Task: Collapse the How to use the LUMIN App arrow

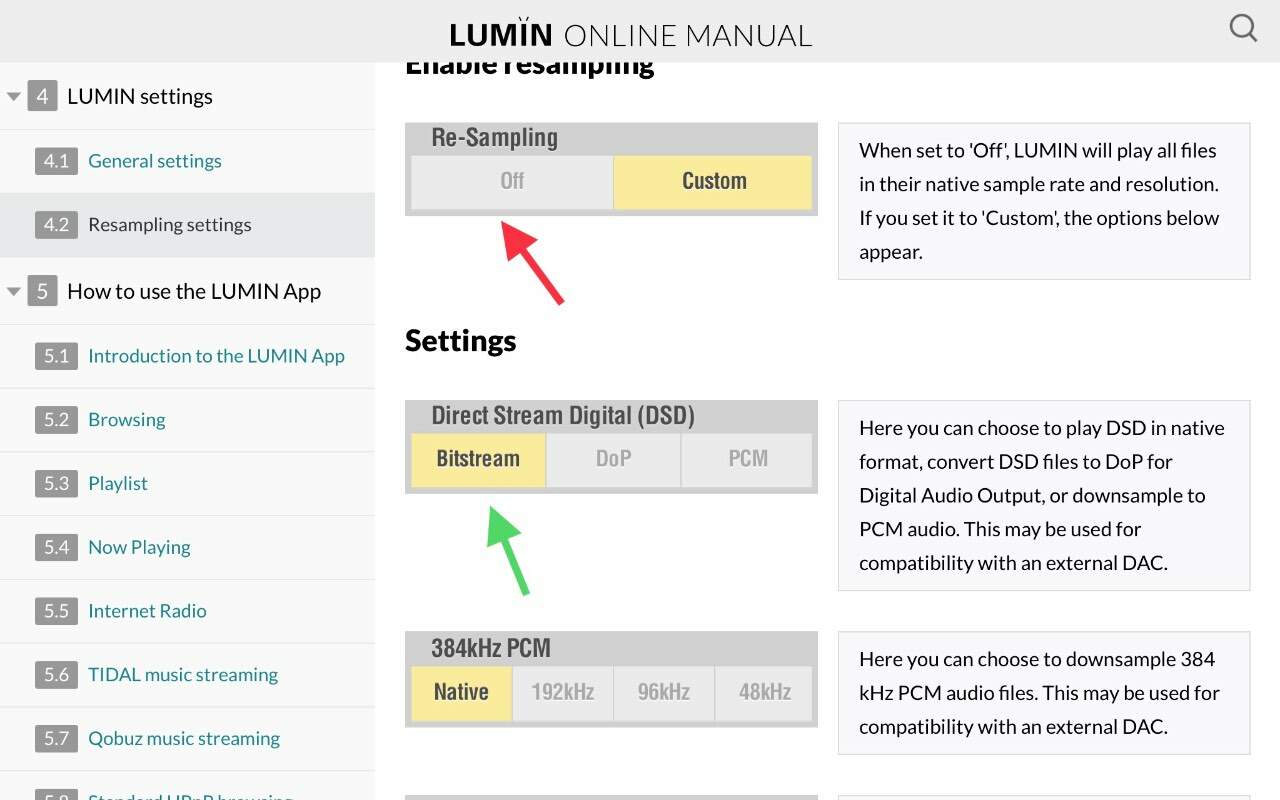Action: (14, 292)
